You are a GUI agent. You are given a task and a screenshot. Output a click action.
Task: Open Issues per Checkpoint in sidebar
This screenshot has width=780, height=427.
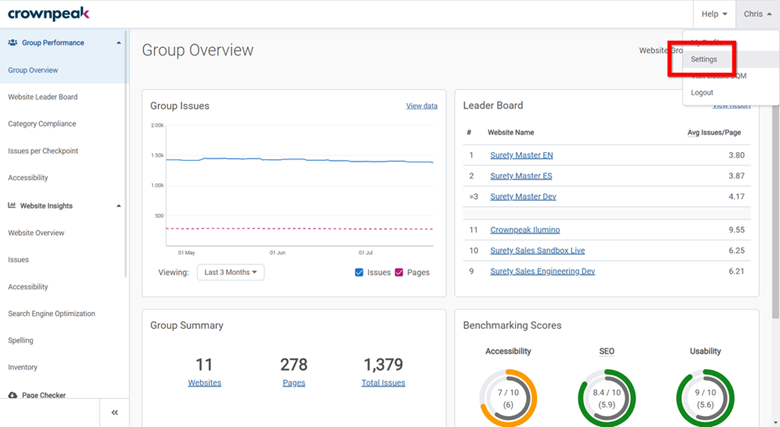point(43,151)
